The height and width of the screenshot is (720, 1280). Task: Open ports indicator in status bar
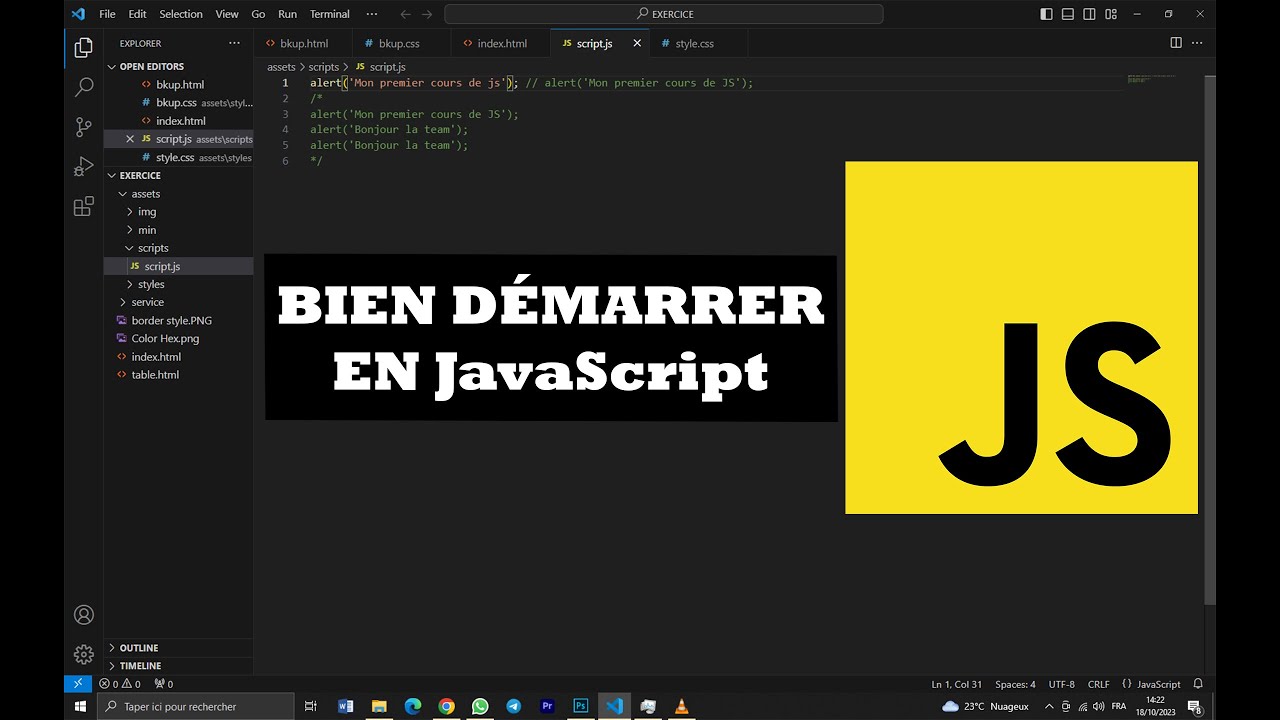(163, 684)
